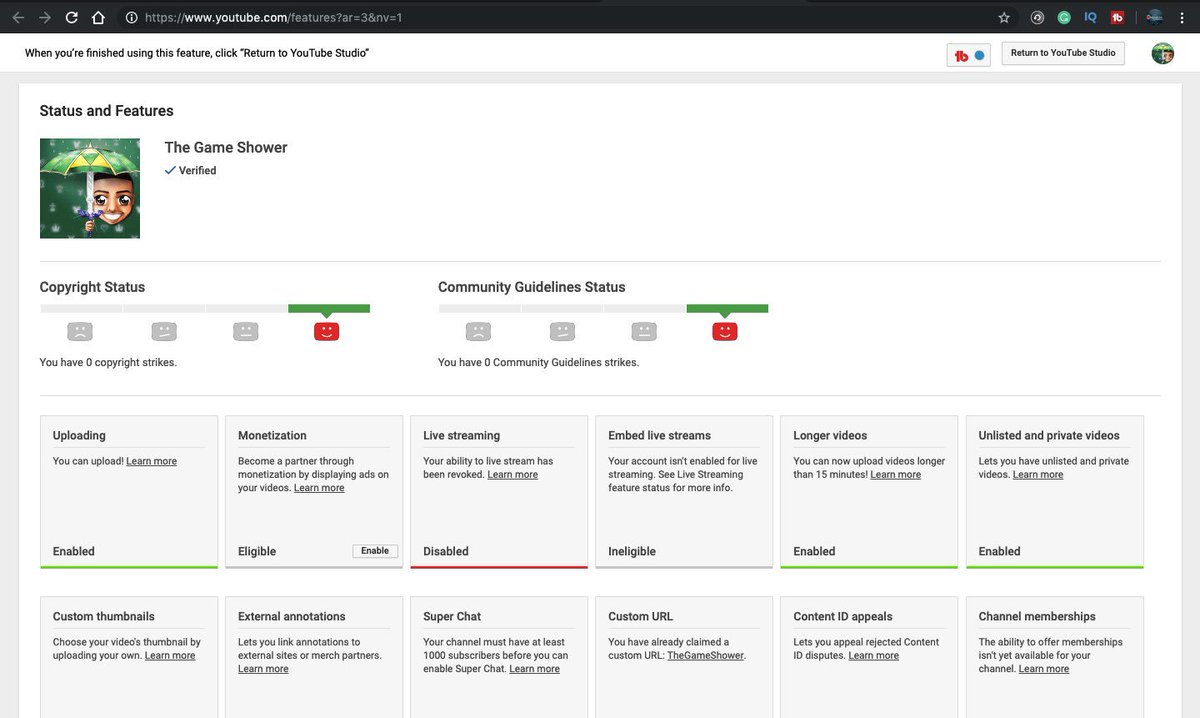Click 'You have 0 copyright strikes.' text
Image resolution: width=1200 pixels, height=718 pixels.
click(x=108, y=362)
